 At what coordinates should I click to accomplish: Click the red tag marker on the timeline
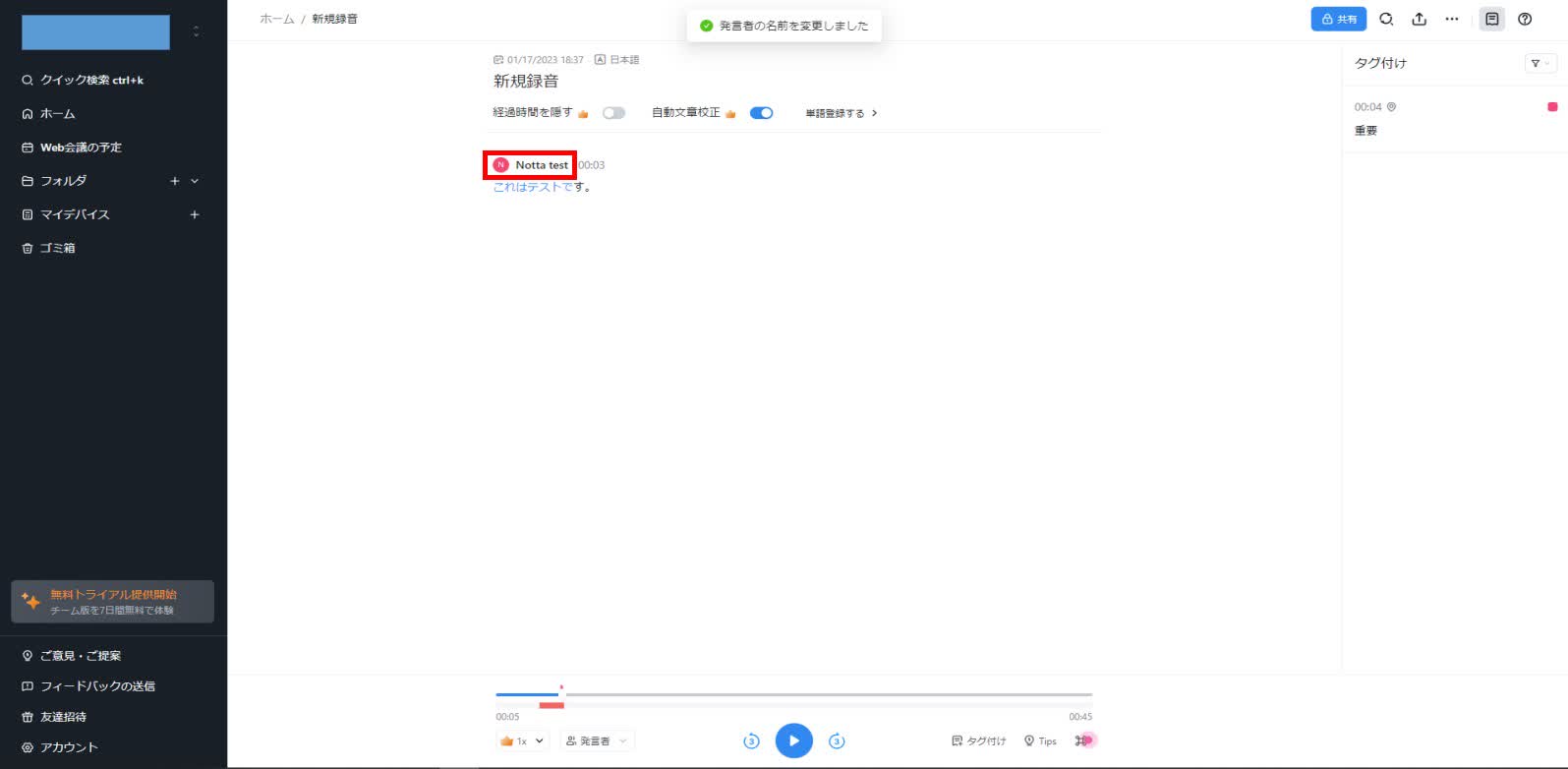point(552,705)
